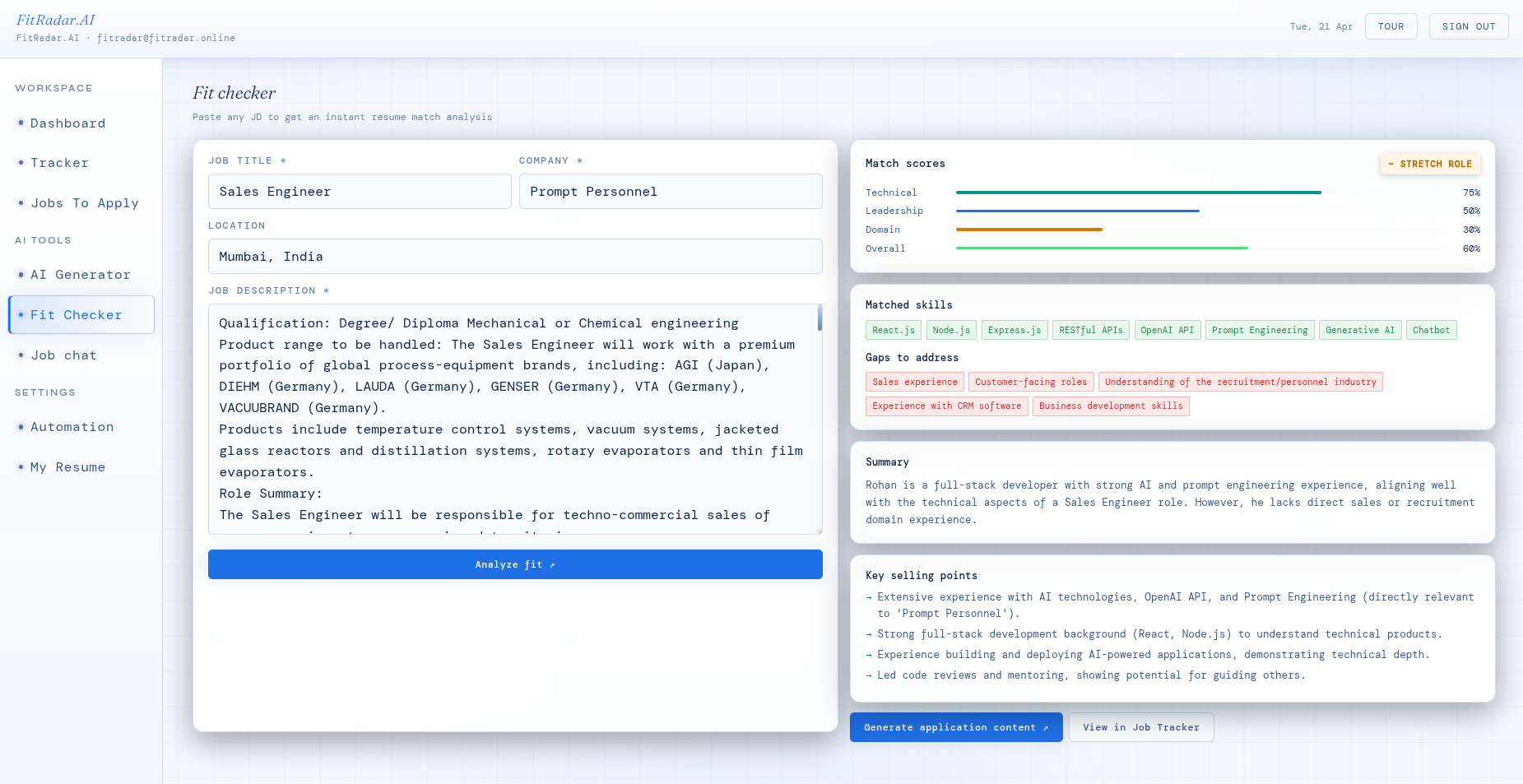Click Business development skills gap tag
Screen dimensions: 1523x784
tap(1111, 406)
